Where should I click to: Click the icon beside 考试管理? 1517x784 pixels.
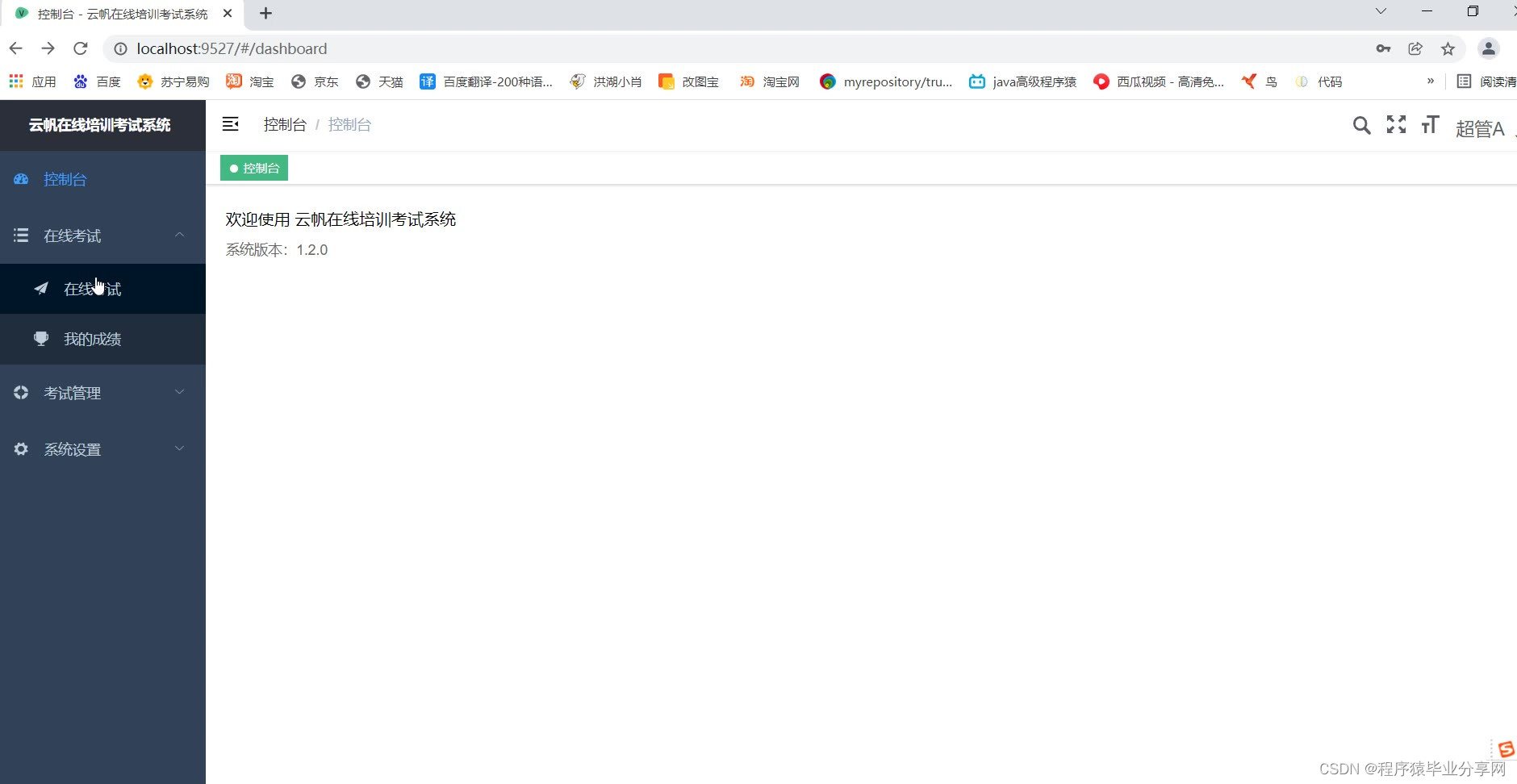(21, 393)
